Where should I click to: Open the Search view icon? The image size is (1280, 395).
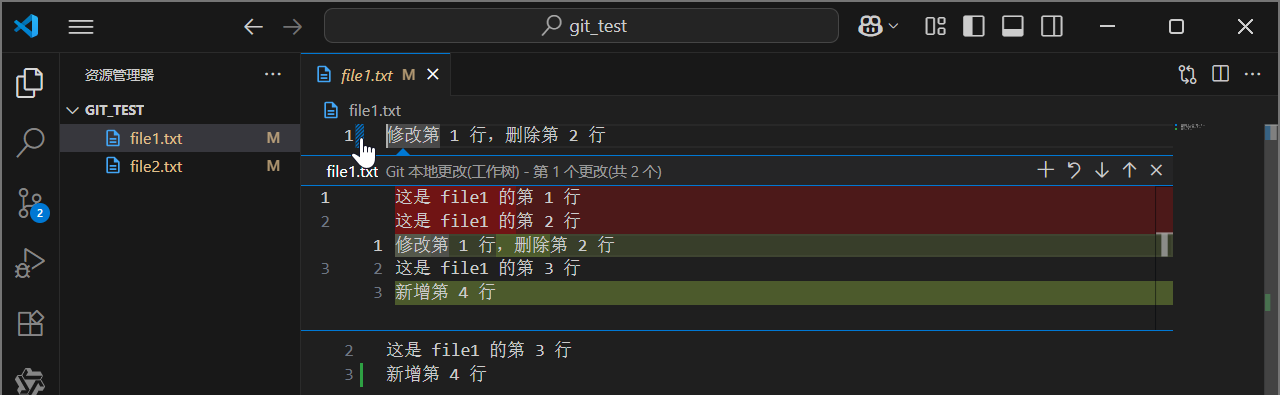coord(30,143)
